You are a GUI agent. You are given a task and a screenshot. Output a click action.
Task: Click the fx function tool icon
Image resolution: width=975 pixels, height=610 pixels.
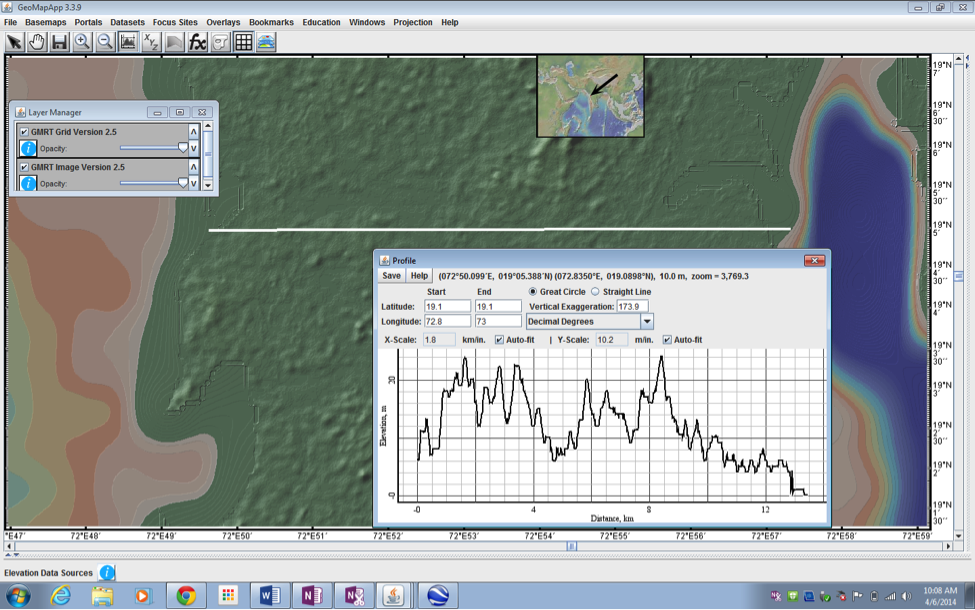197,42
